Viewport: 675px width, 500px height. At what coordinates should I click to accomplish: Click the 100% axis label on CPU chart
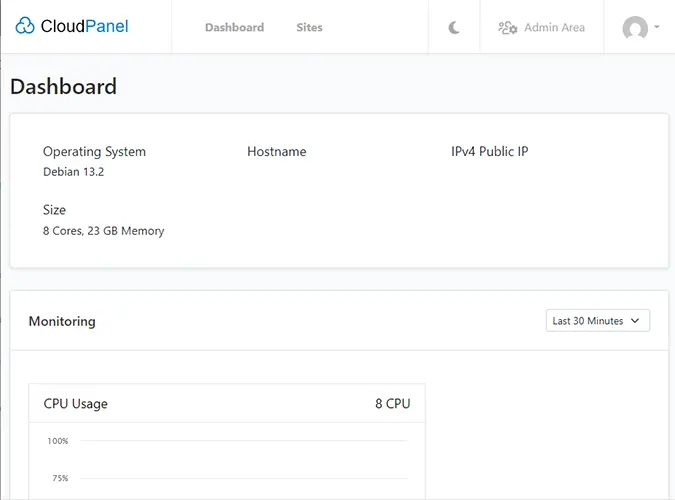(x=58, y=441)
